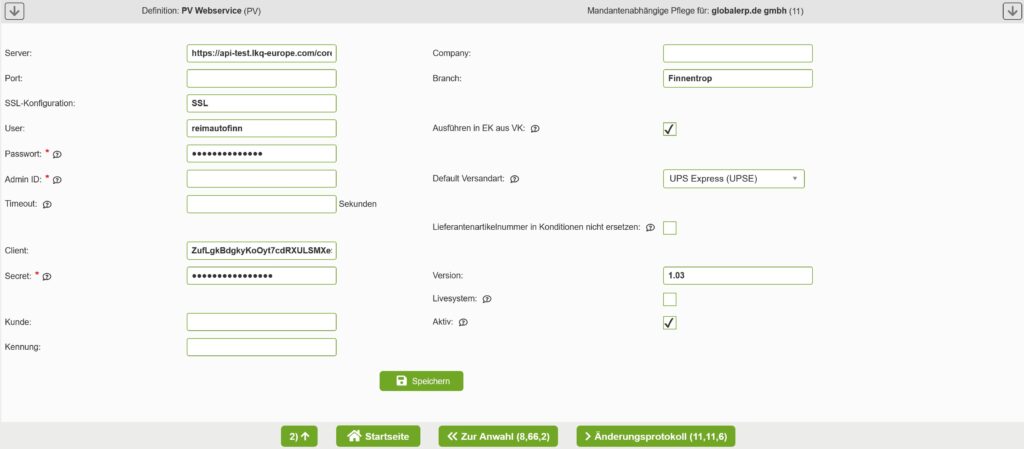Return via Zur Anwahl button
The width and height of the screenshot is (1024, 449).
(x=502, y=436)
